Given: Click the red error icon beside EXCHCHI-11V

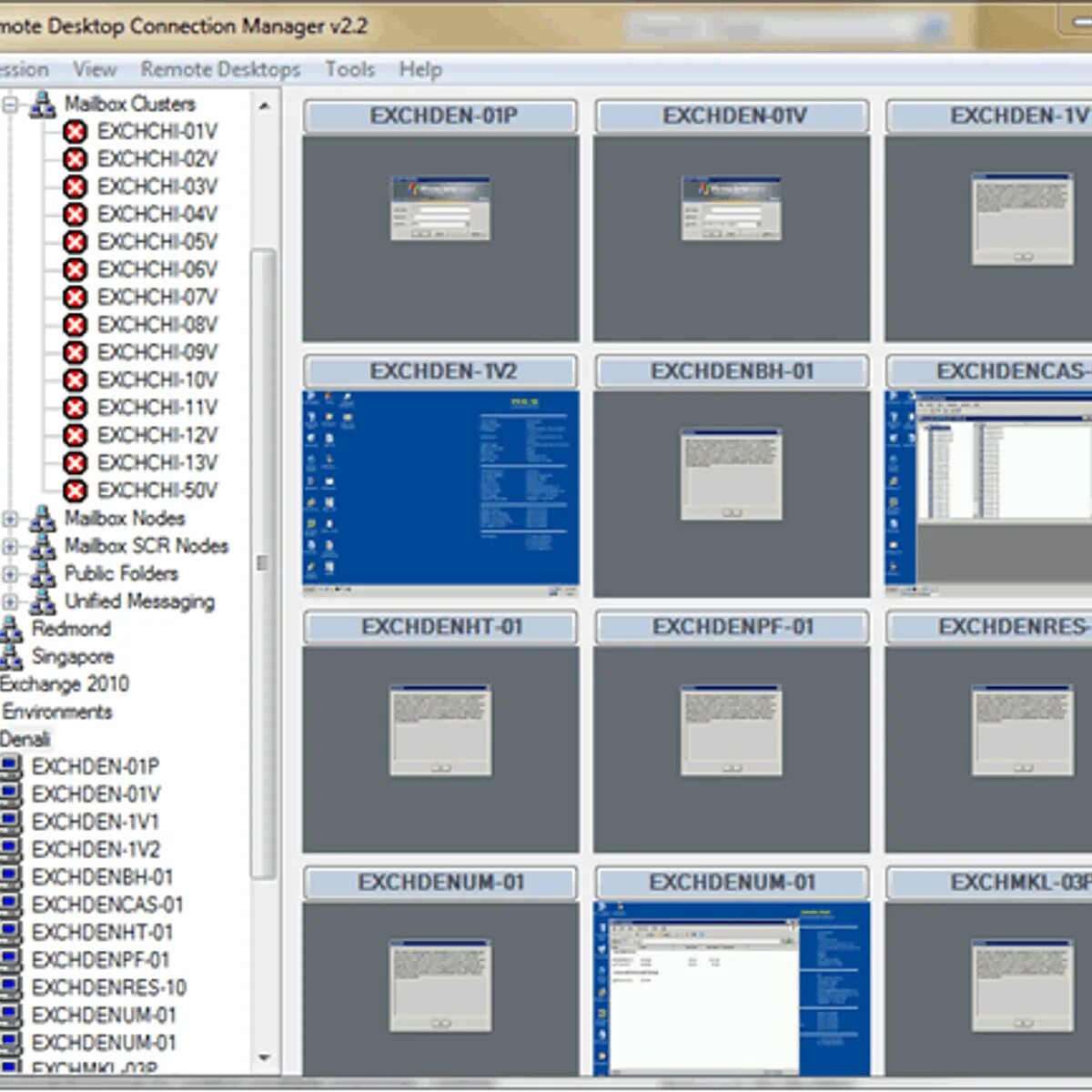Looking at the screenshot, I should pos(76,408).
